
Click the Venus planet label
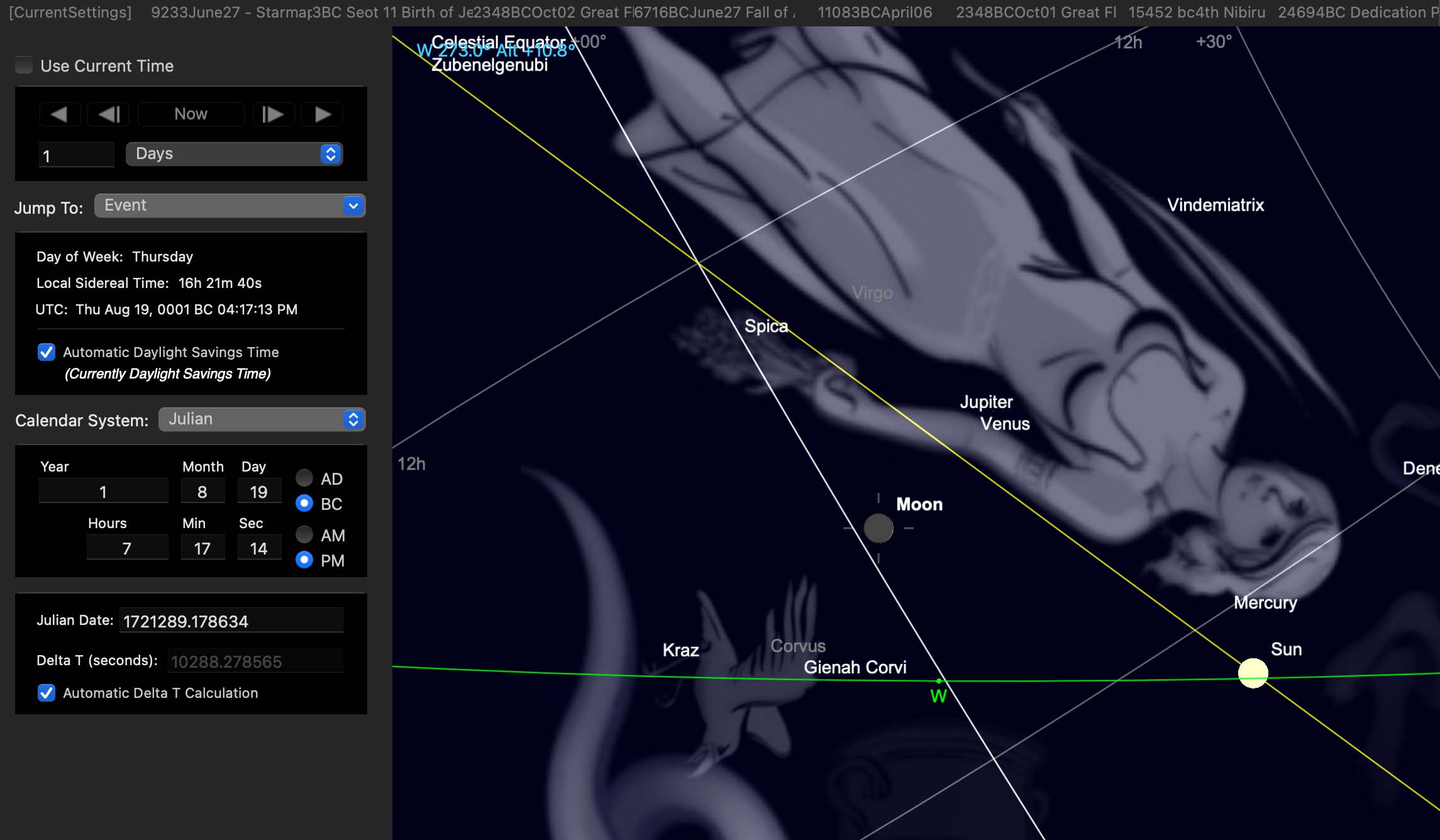click(1005, 424)
